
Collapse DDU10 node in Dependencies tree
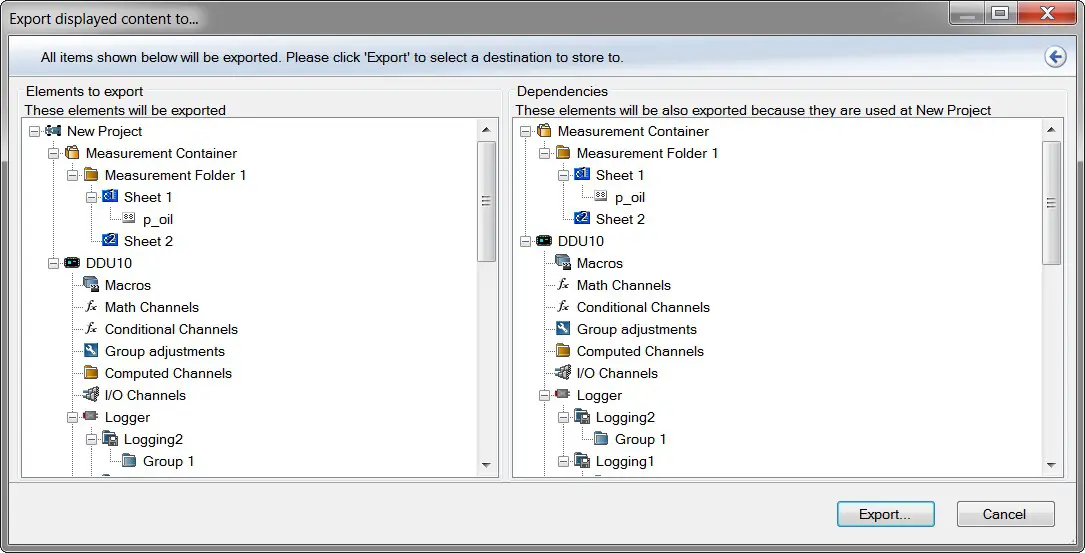(x=525, y=241)
